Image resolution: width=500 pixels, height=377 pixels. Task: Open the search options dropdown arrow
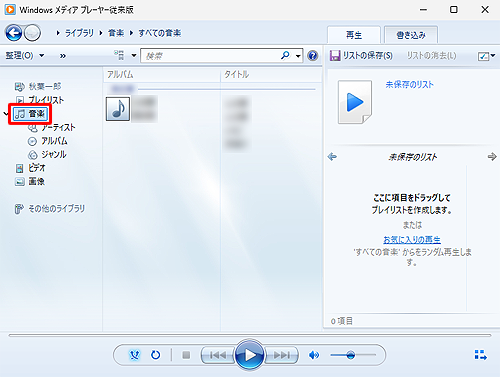coord(298,56)
